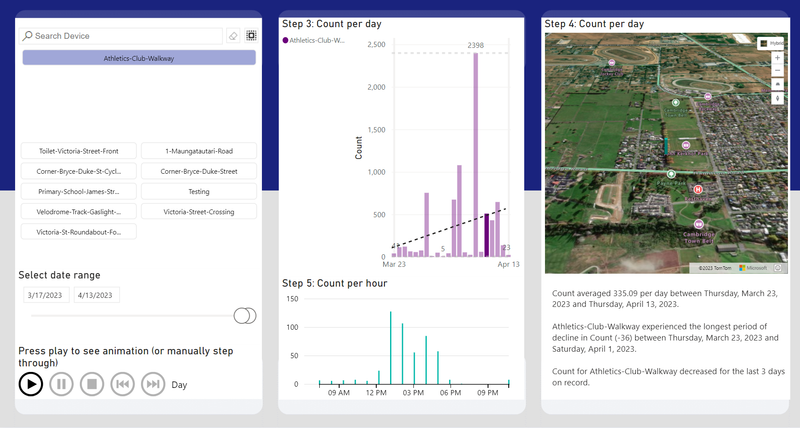Open the Hybrid map style selector
Screen dimensions: 800x428
[771, 43]
